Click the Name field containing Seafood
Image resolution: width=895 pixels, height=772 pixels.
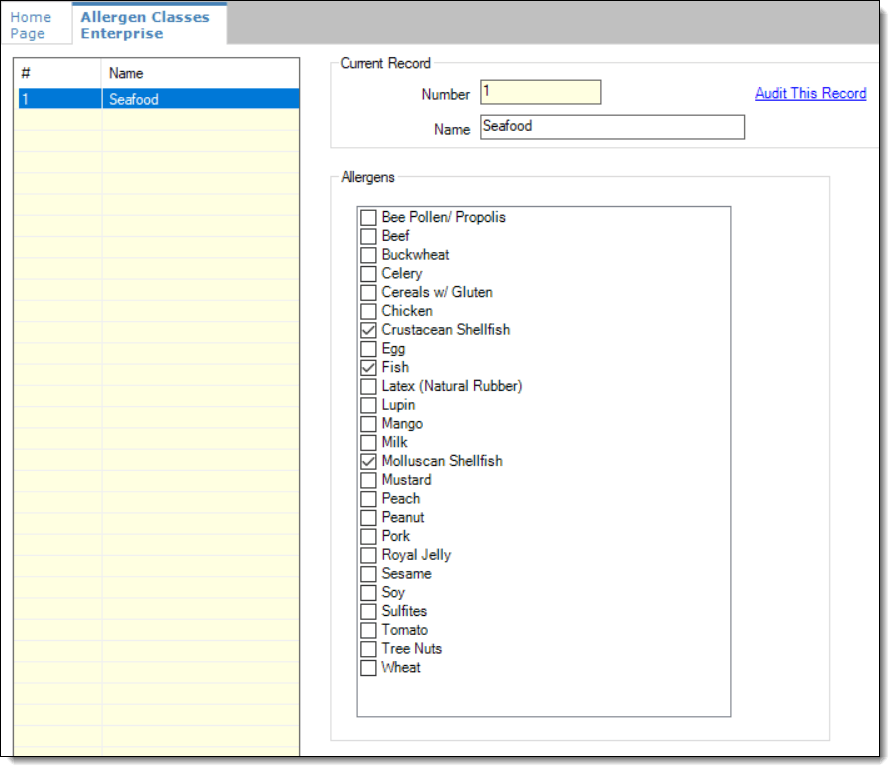coord(612,127)
